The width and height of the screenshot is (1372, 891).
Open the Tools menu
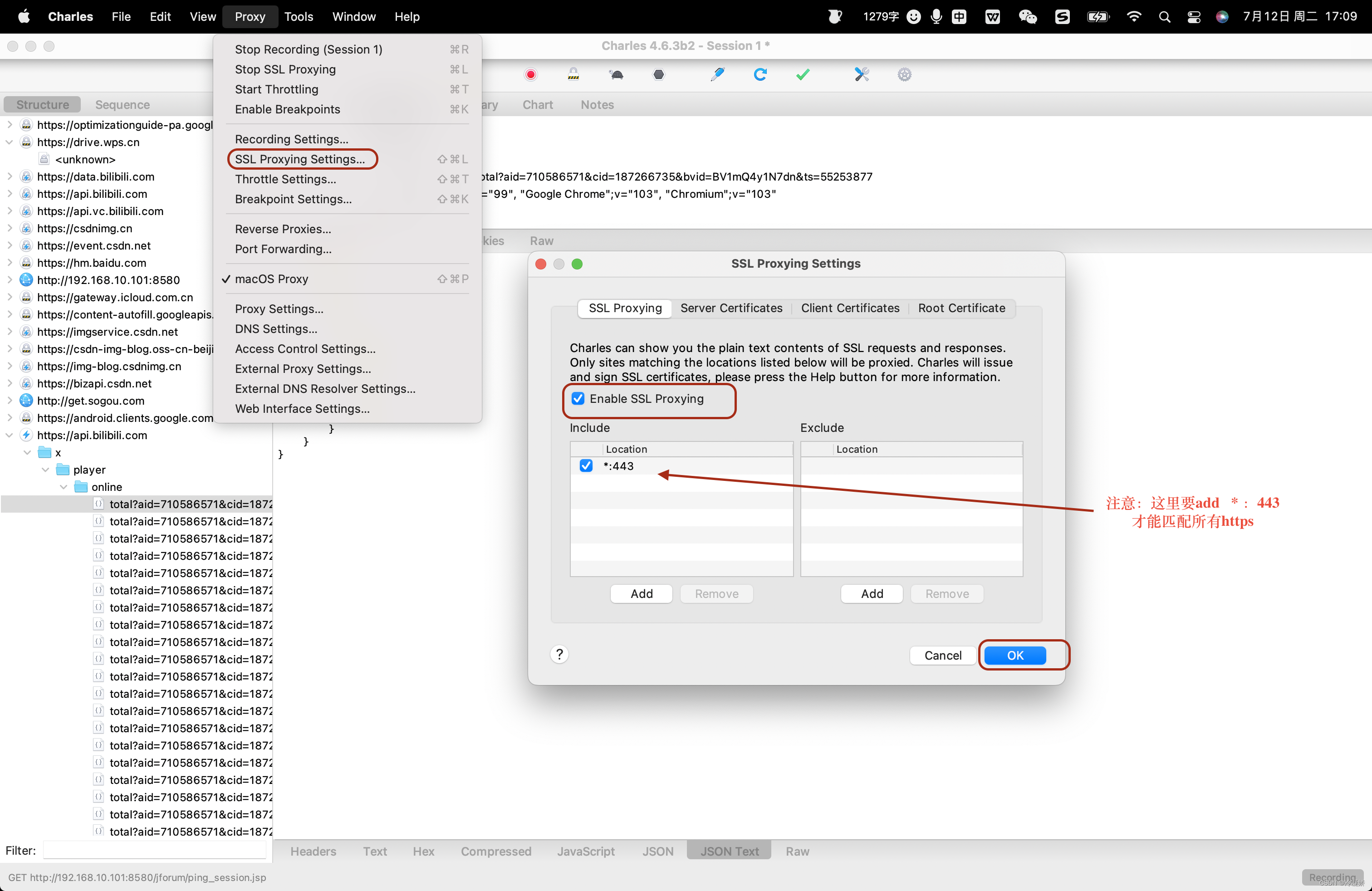(298, 17)
